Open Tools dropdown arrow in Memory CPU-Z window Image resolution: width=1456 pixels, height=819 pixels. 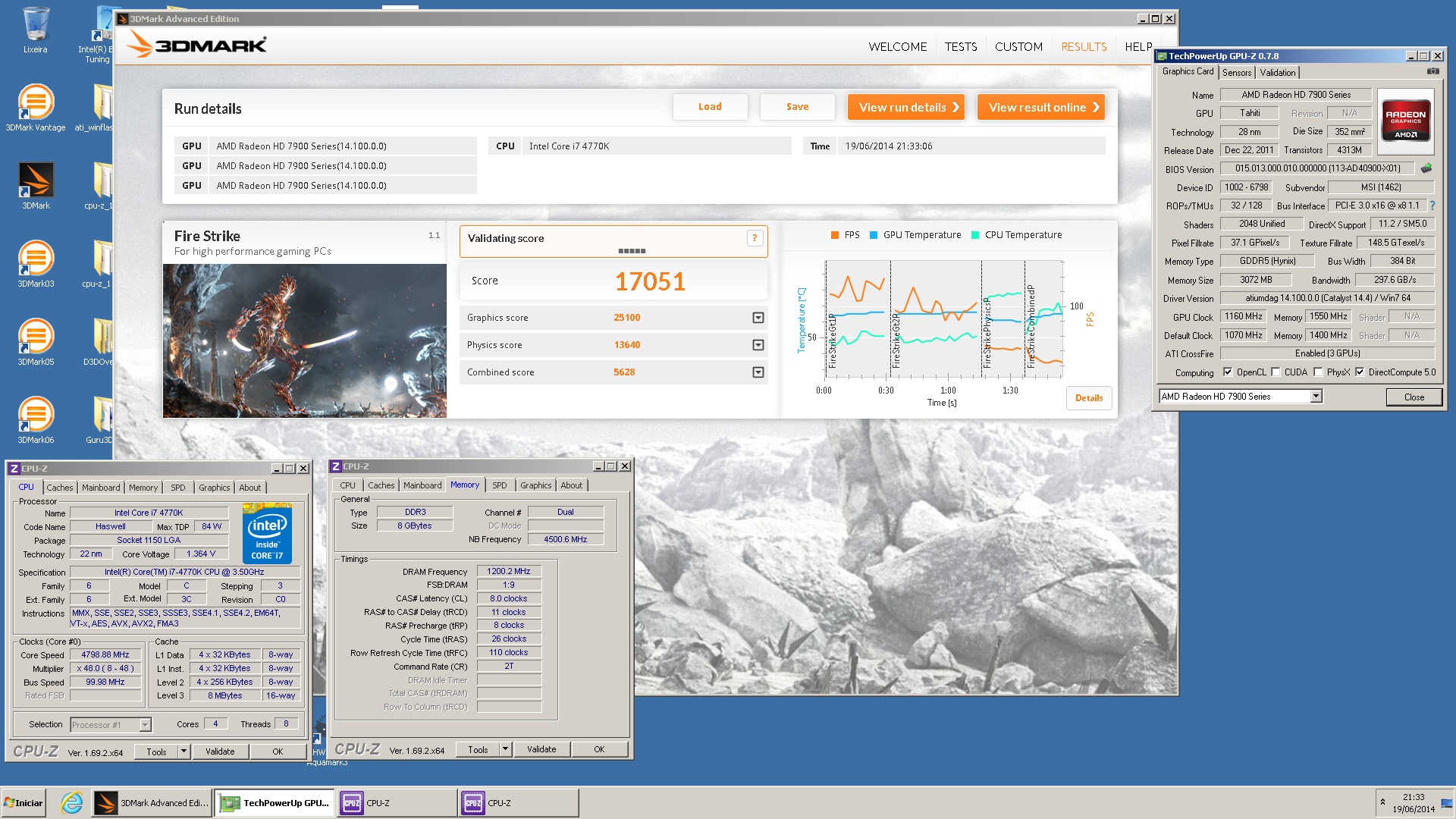click(505, 749)
